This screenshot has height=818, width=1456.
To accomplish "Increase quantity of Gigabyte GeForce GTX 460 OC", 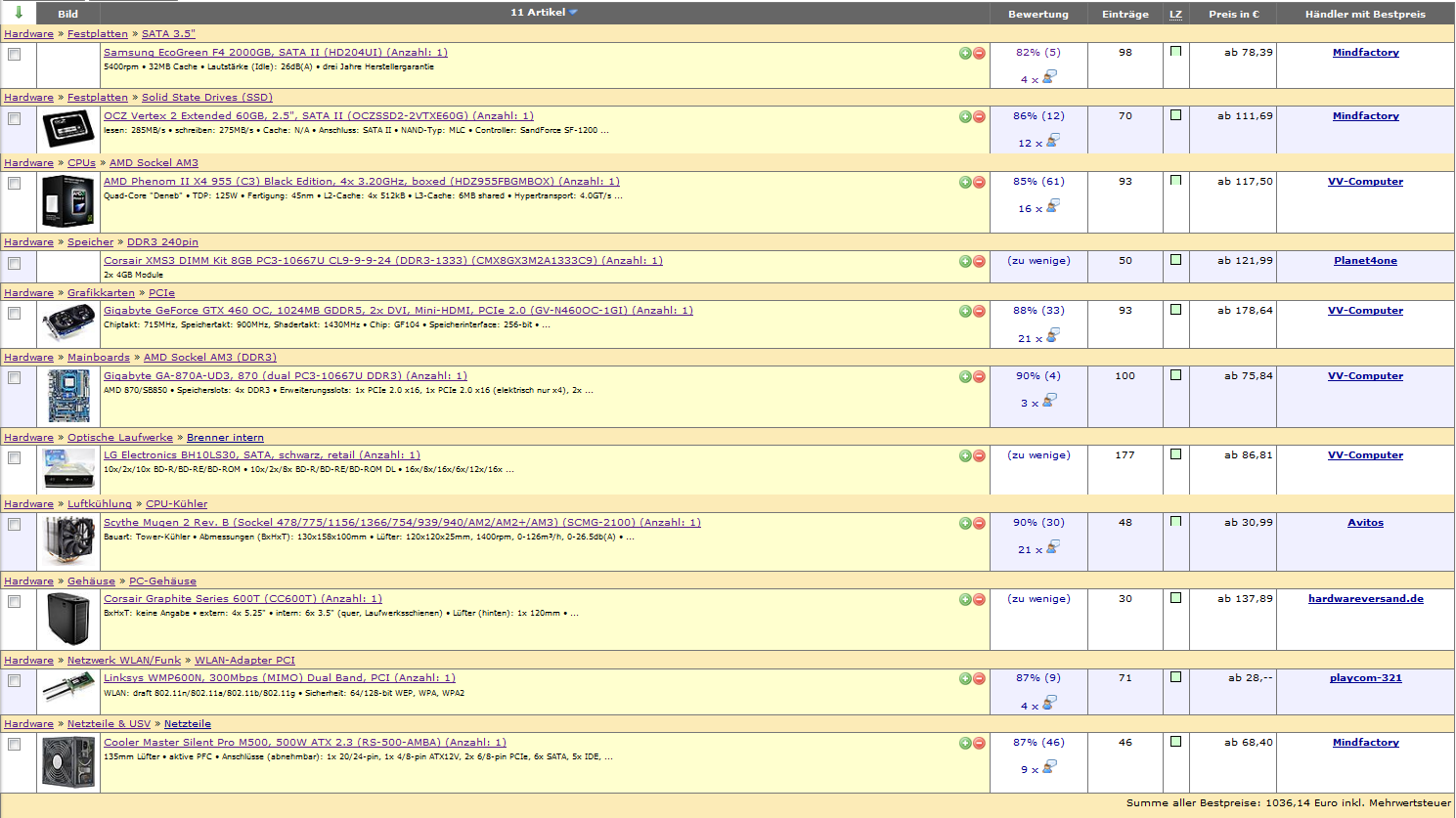I will [965, 311].
